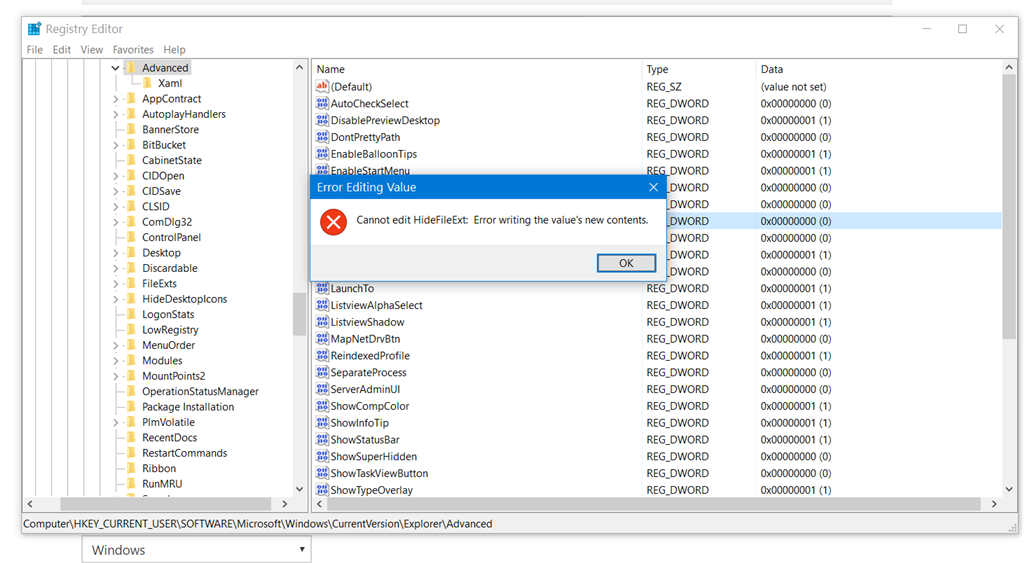
Task: Click the LaunchTo DWORD icon
Action: tap(322, 288)
